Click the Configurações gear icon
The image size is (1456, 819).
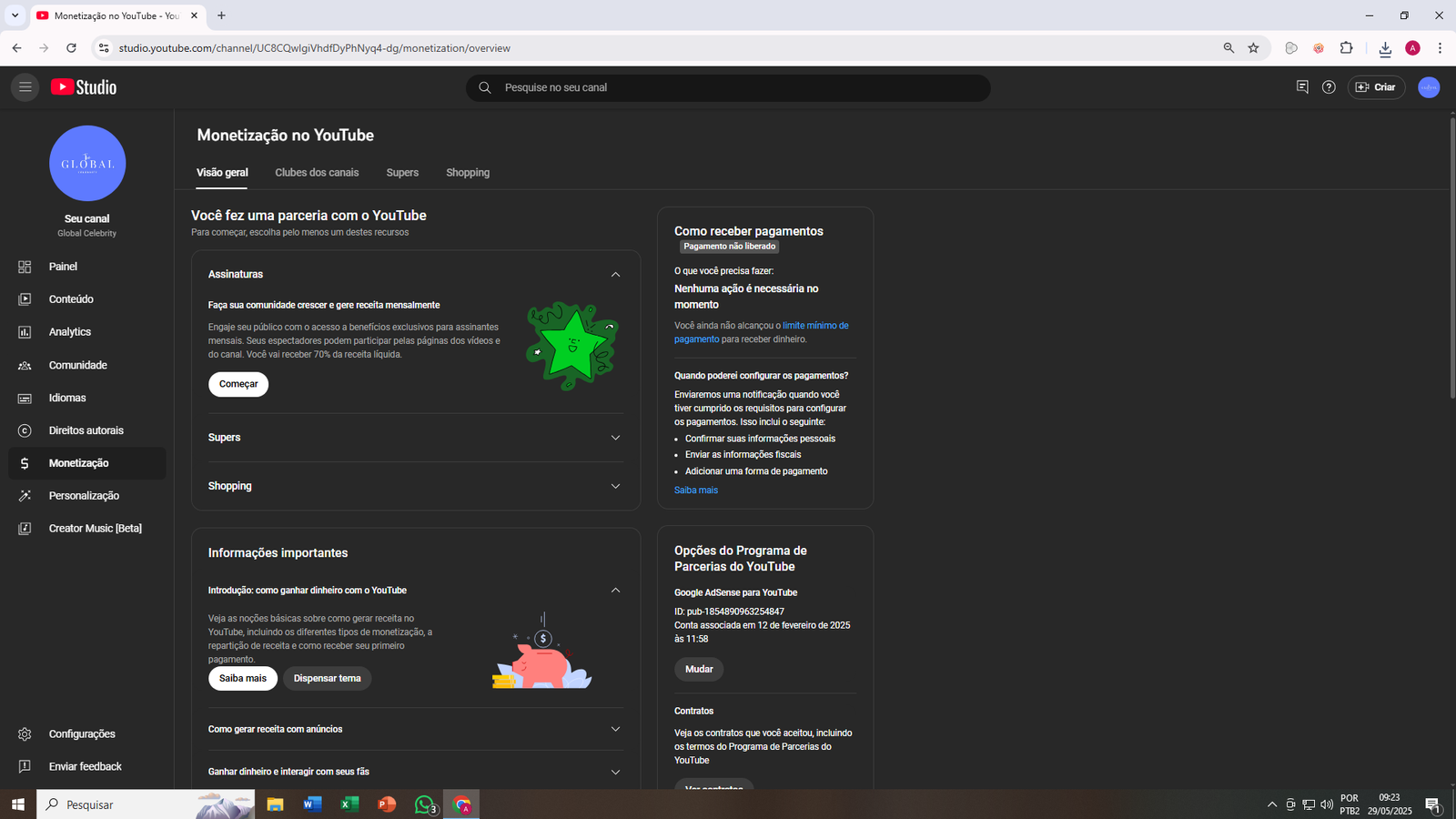click(x=25, y=734)
